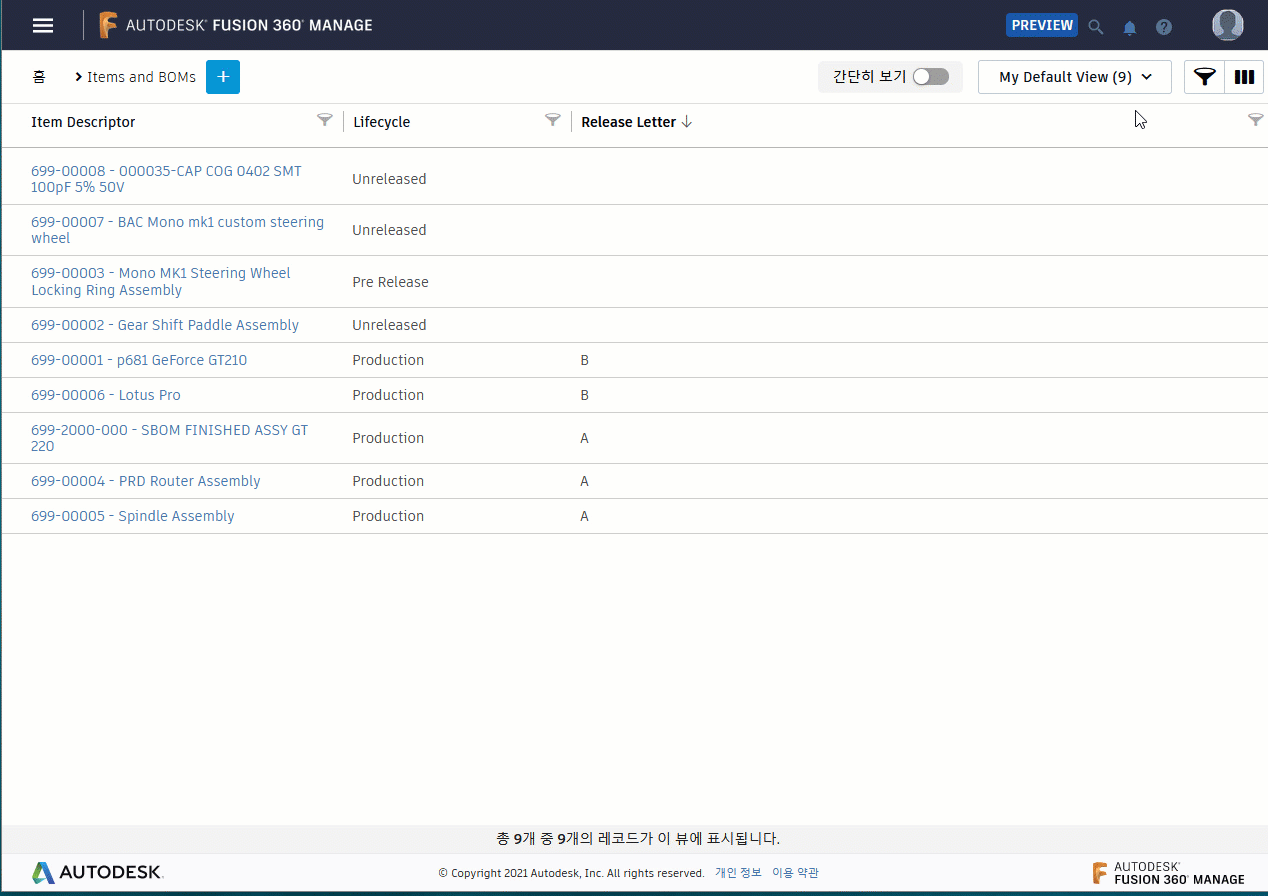
Task: Select release letter A of Spindle Assembly row
Action: [x=585, y=516]
